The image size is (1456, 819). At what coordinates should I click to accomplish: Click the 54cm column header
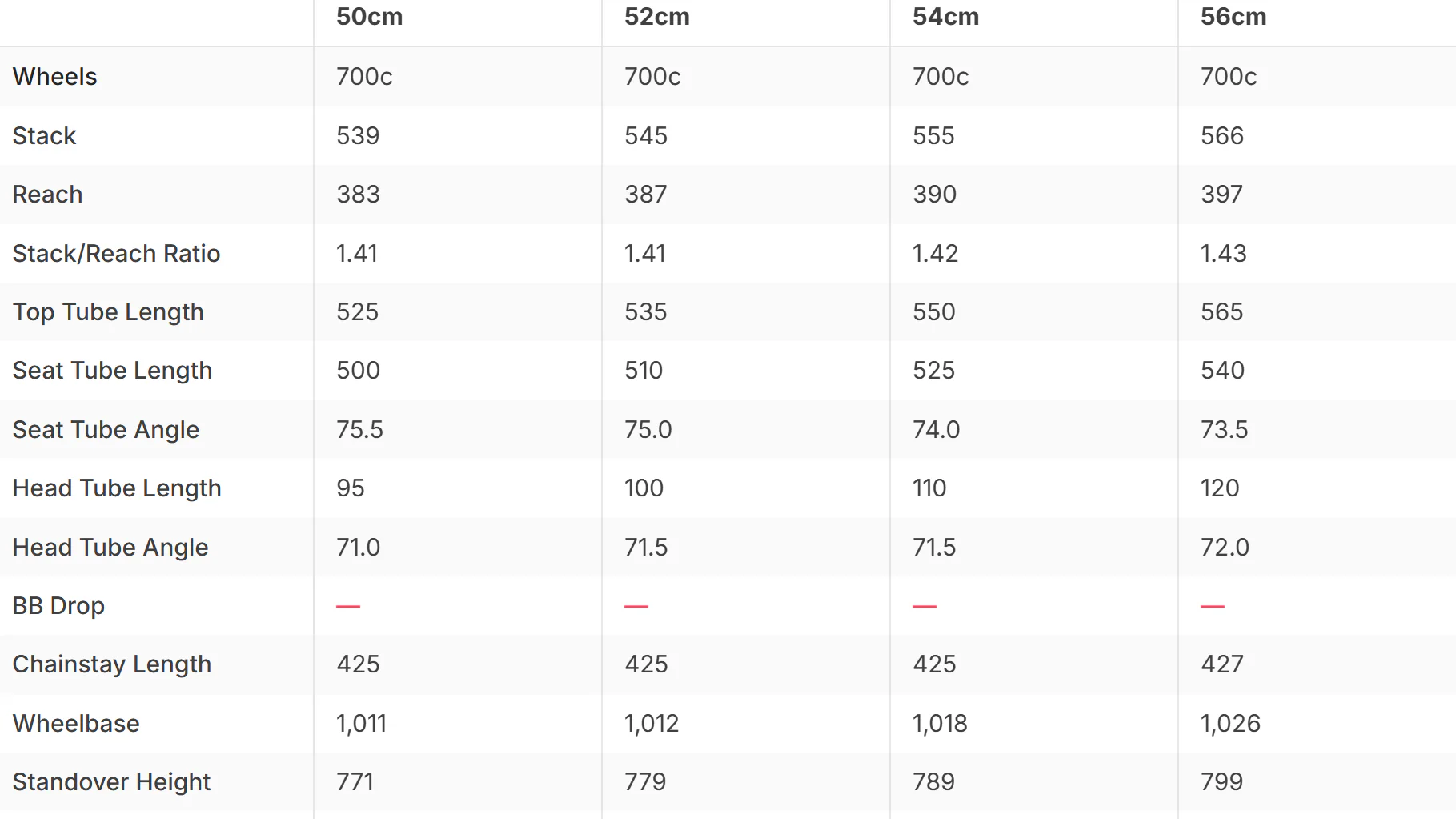(x=945, y=17)
